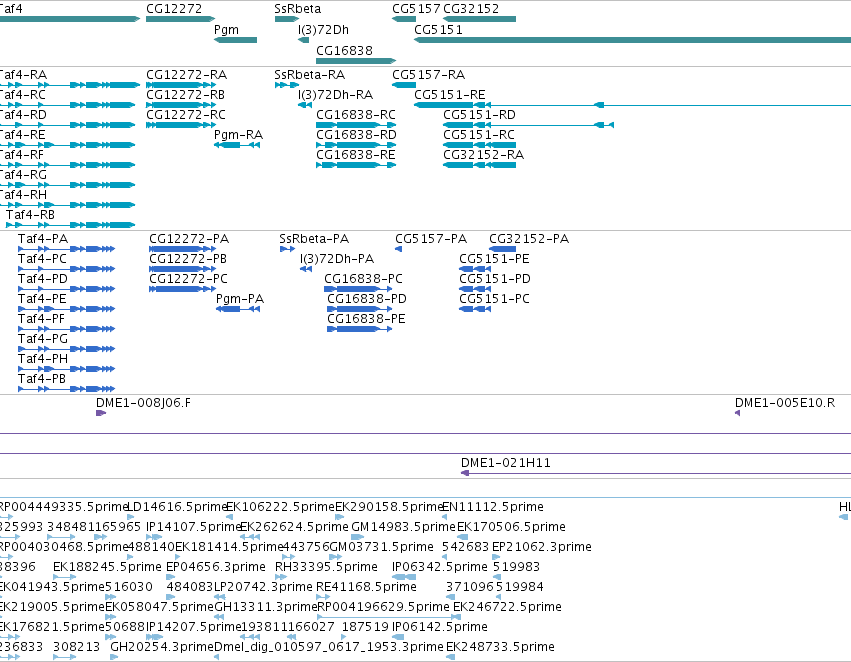Select transcript Taf4-RG
851x662 pixels.
click(x=67, y=185)
